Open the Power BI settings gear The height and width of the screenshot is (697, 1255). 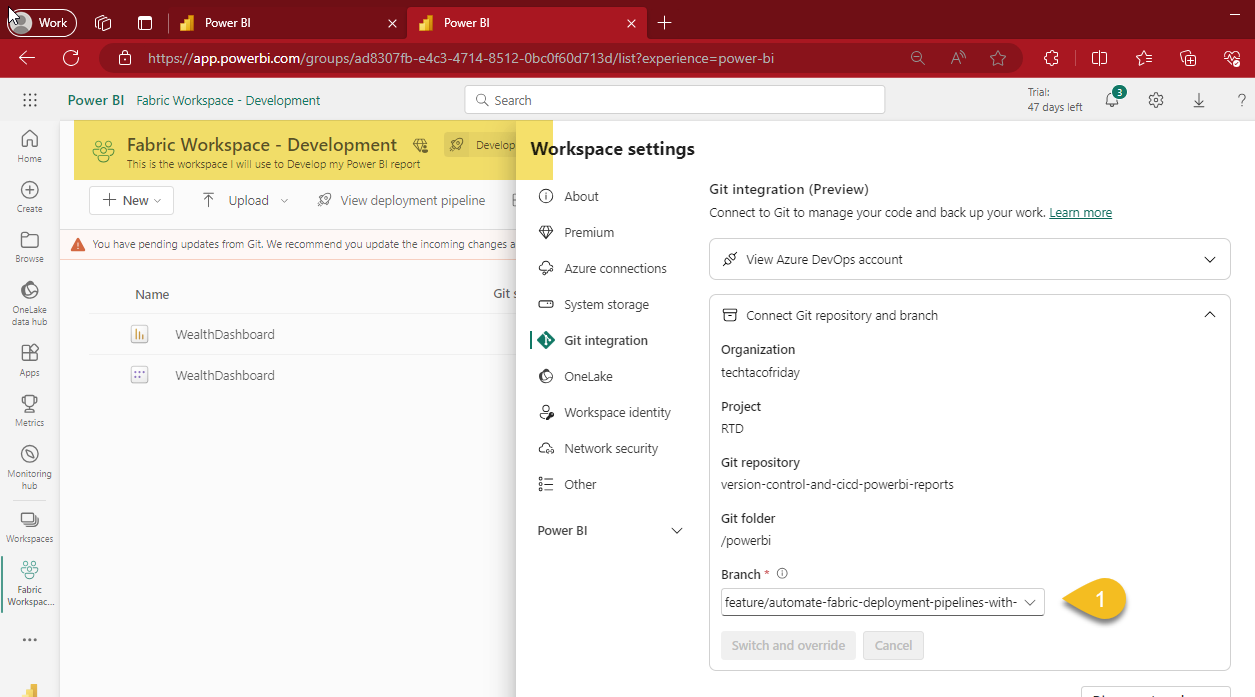(1155, 100)
